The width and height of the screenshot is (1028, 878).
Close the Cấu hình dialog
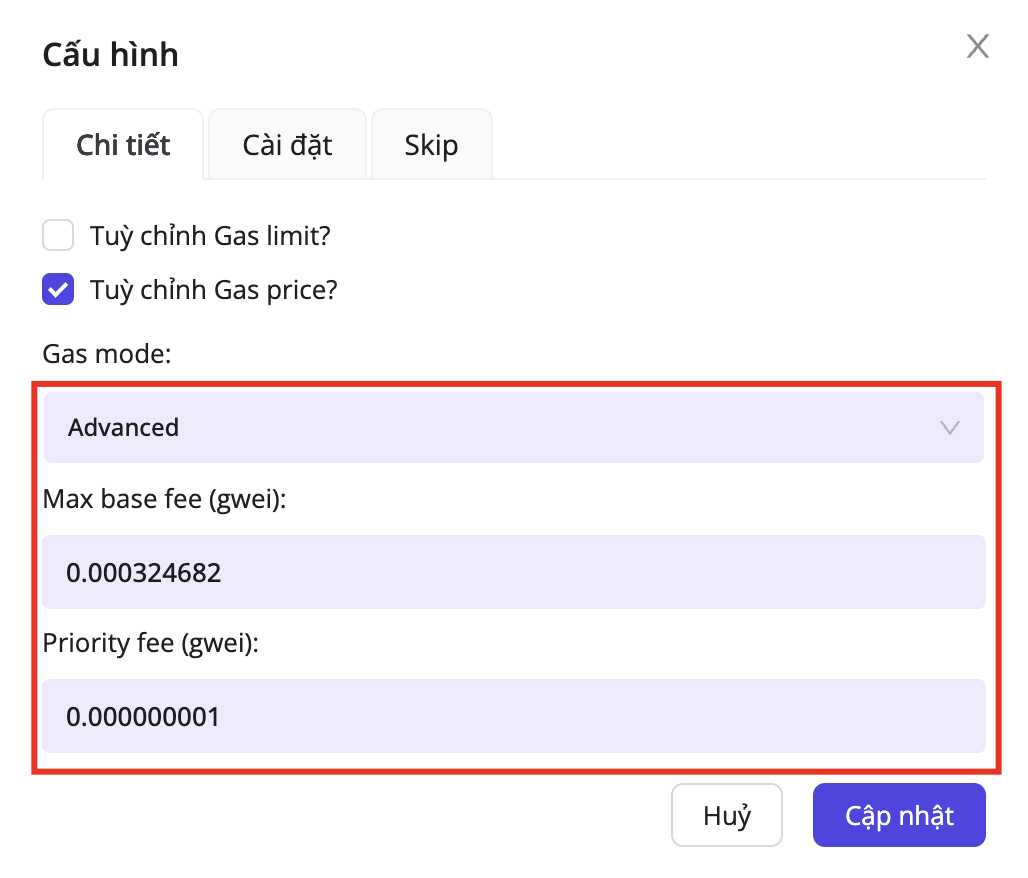tap(977, 46)
